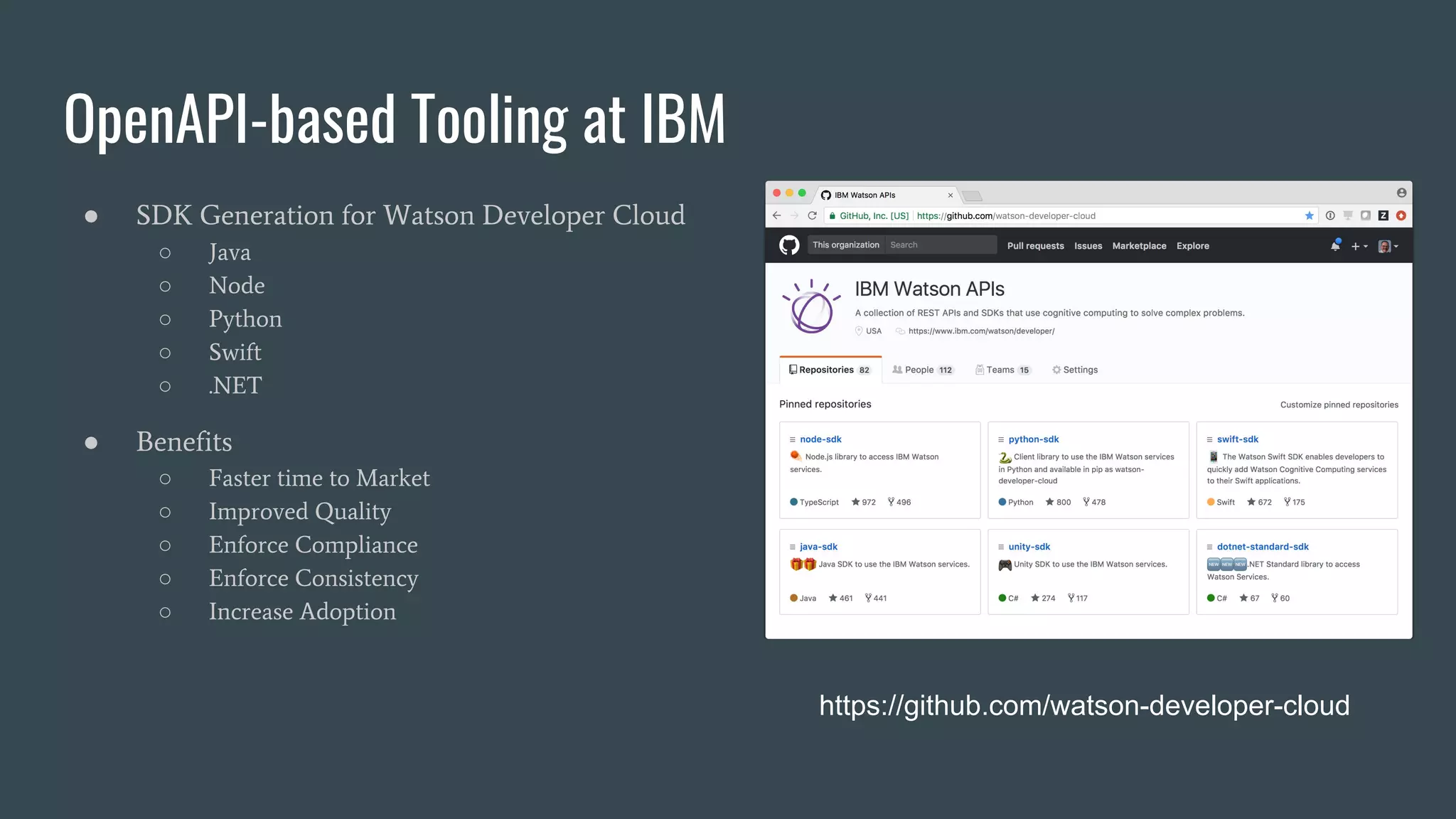Click the Chrome profile icon in title bar

pyautogui.click(x=1401, y=193)
